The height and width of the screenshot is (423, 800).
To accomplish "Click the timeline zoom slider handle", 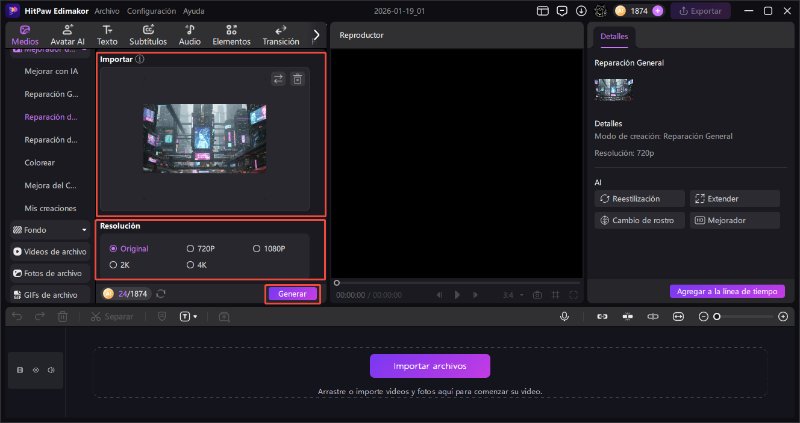I will [717, 317].
